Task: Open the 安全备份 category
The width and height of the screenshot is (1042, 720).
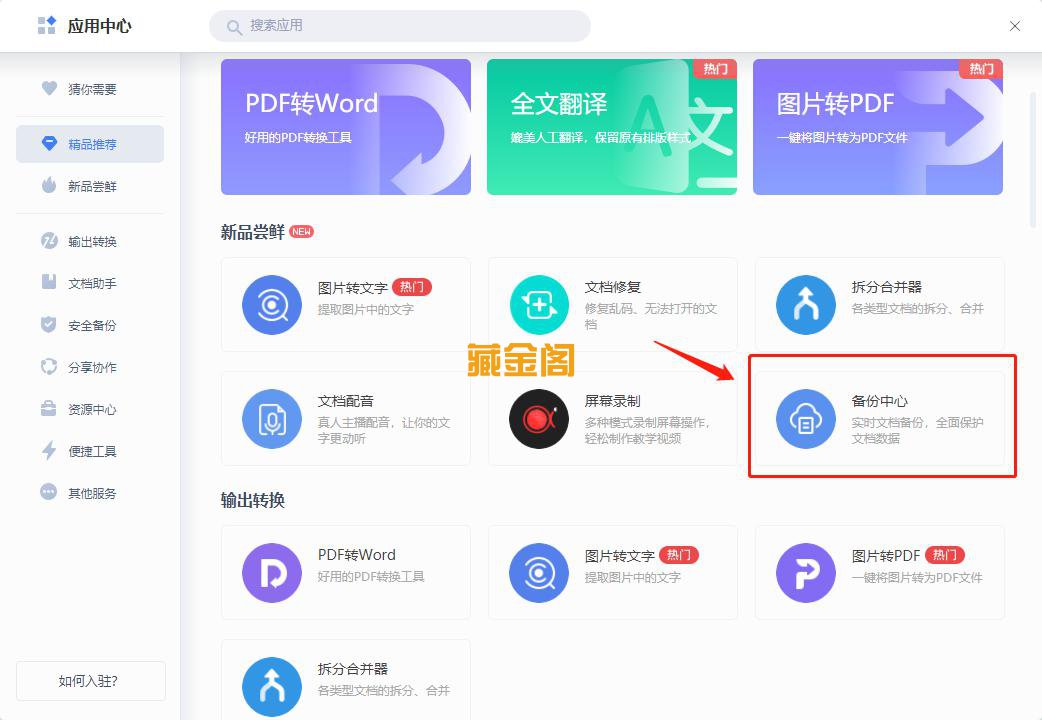Action: [90, 324]
